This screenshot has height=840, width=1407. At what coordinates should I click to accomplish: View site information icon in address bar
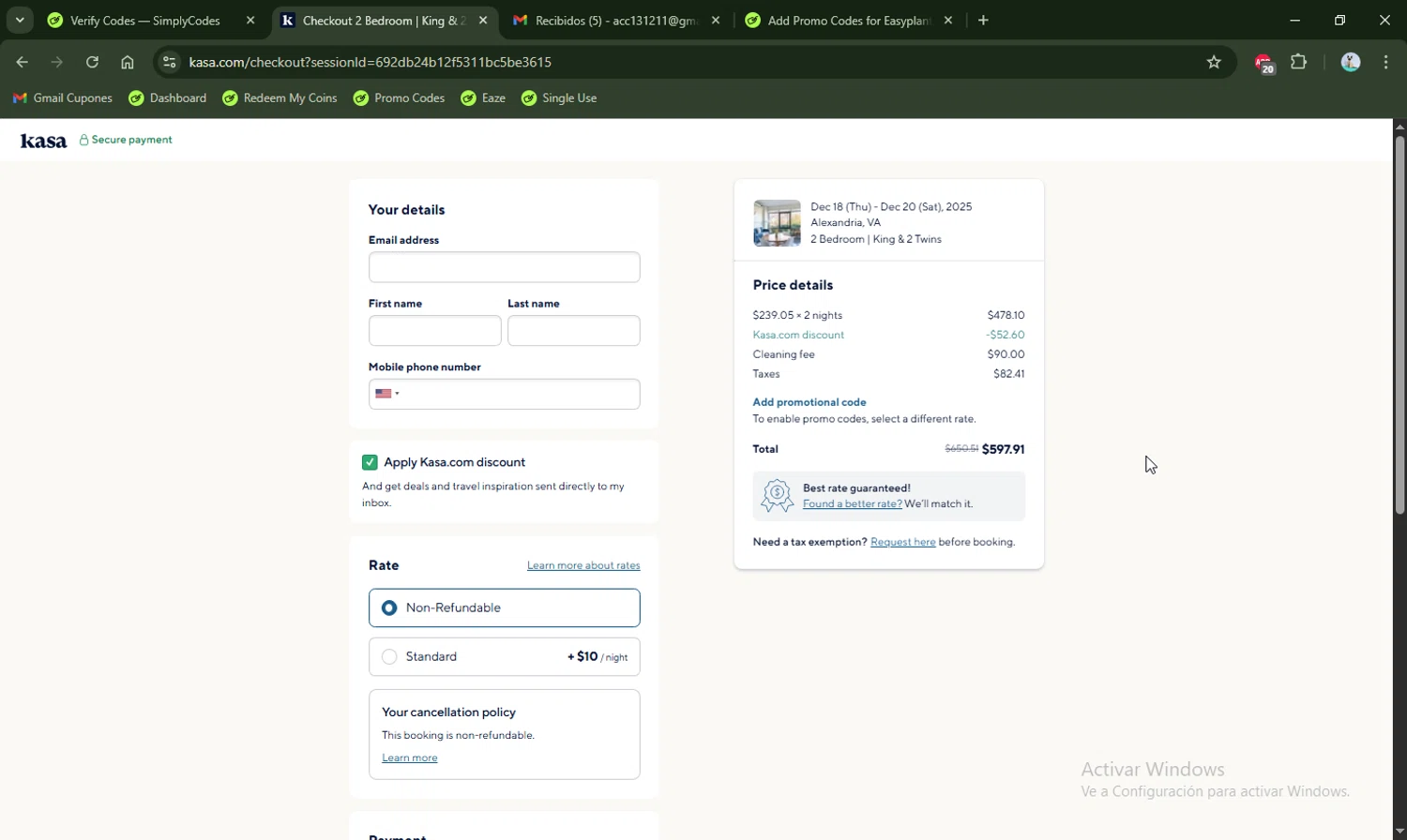coord(169,62)
